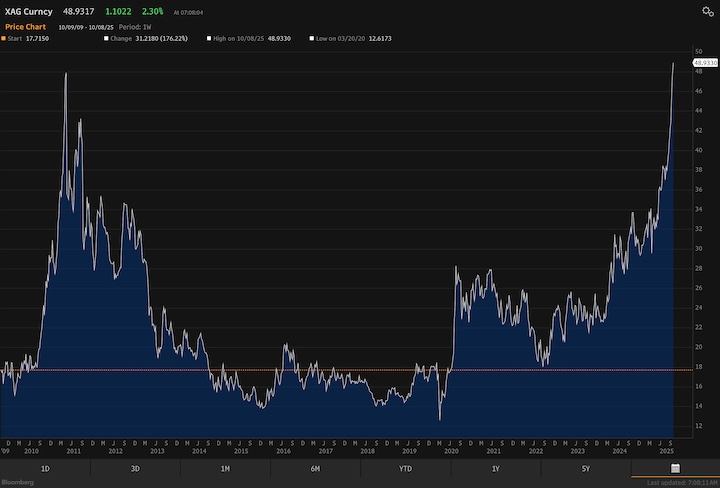720x488 pixels.
Task: Switch to the 6M range tab
Action: click(315, 467)
